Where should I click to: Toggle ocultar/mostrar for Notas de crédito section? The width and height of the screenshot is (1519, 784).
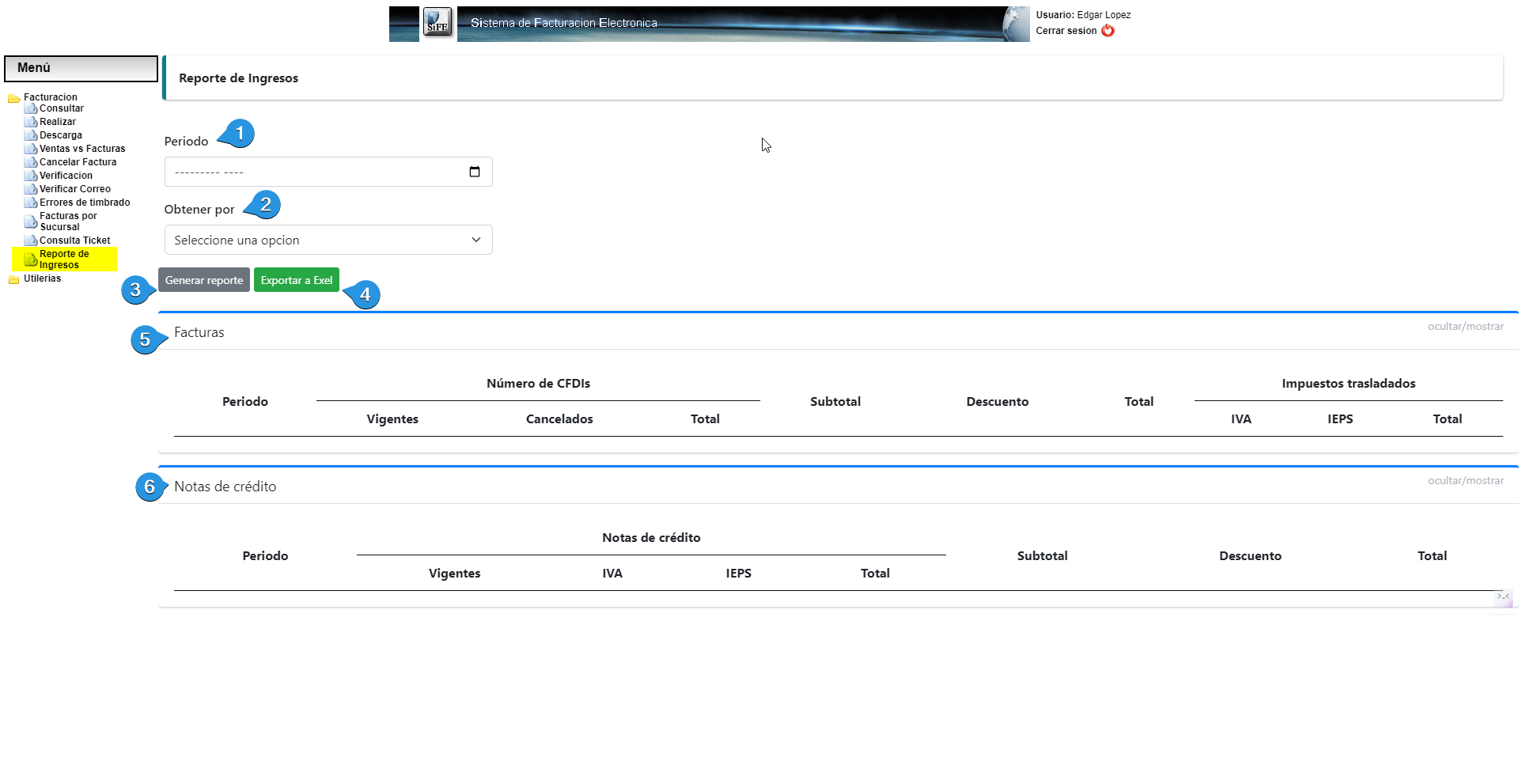pos(1465,480)
